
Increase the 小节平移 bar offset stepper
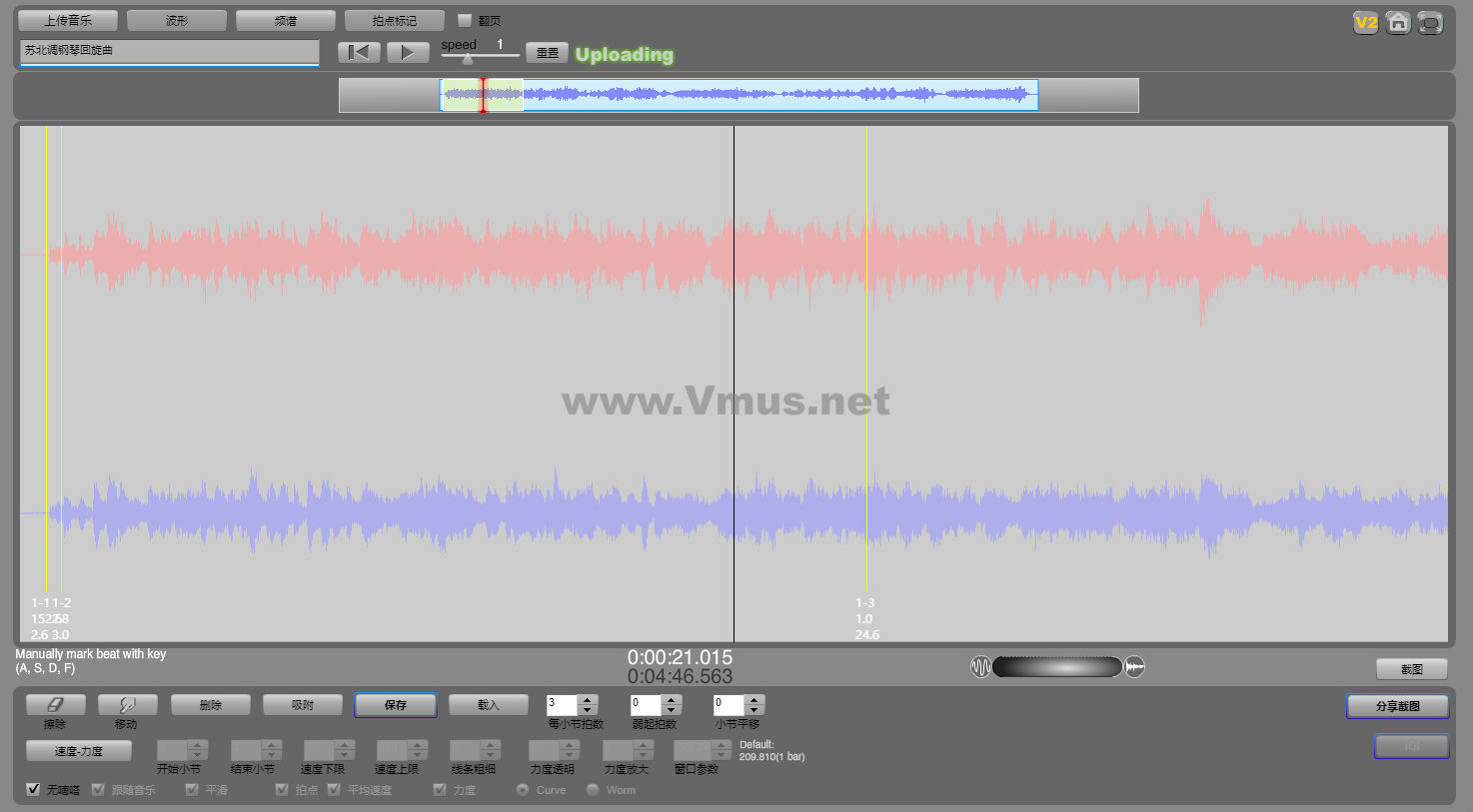point(754,700)
